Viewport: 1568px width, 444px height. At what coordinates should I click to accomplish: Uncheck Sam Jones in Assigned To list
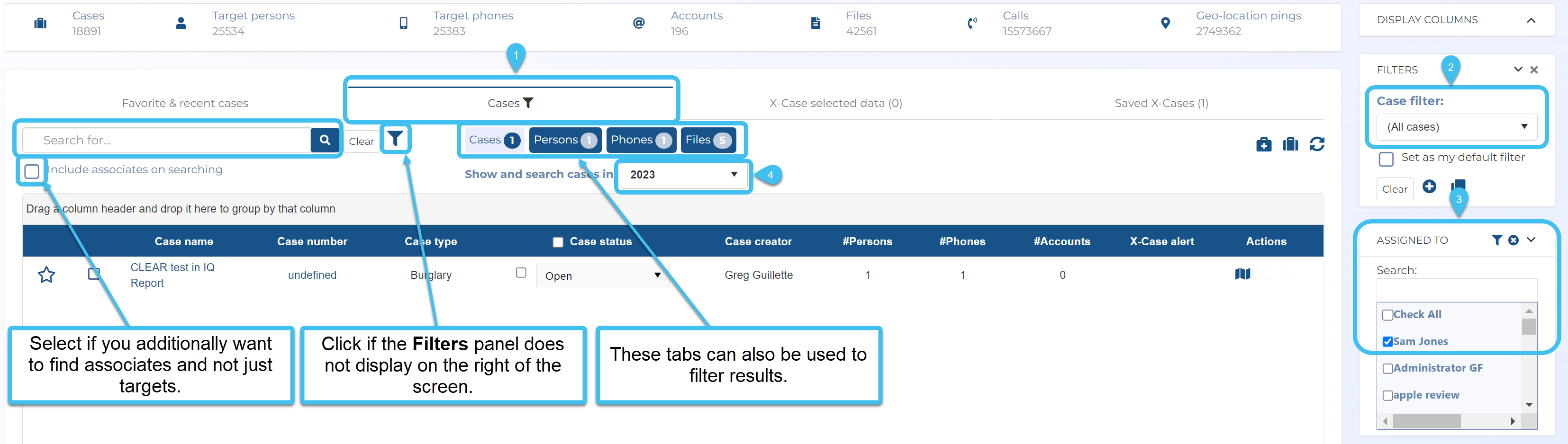(x=1387, y=342)
